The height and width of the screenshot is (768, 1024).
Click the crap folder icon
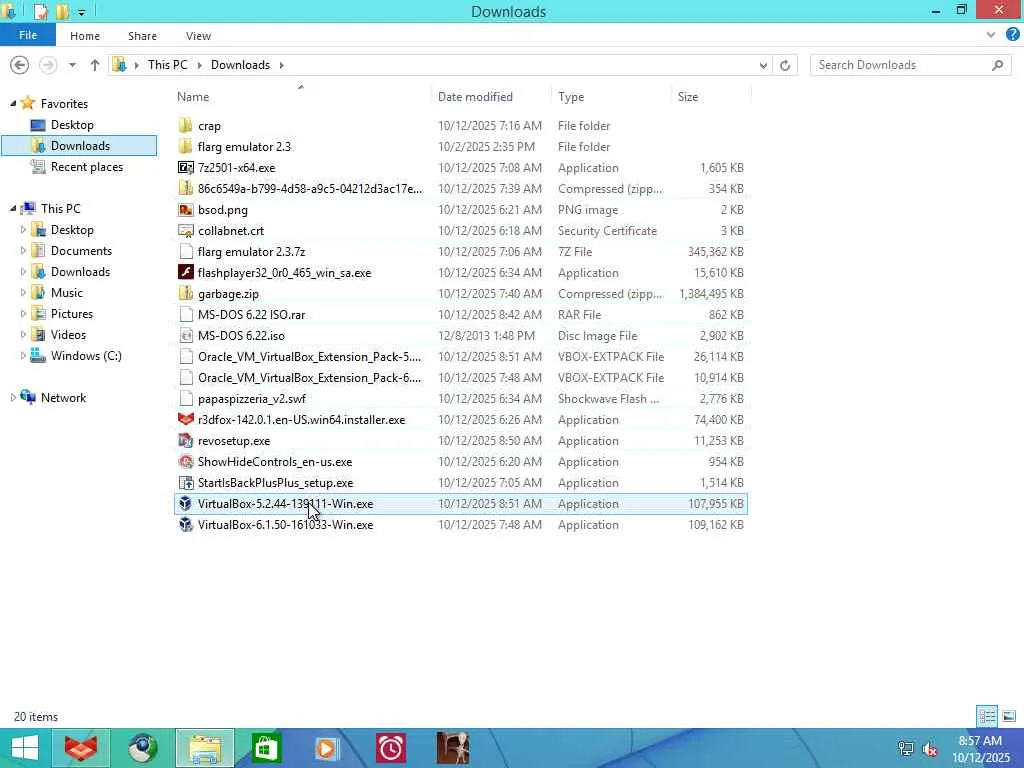(x=185, y=125)
